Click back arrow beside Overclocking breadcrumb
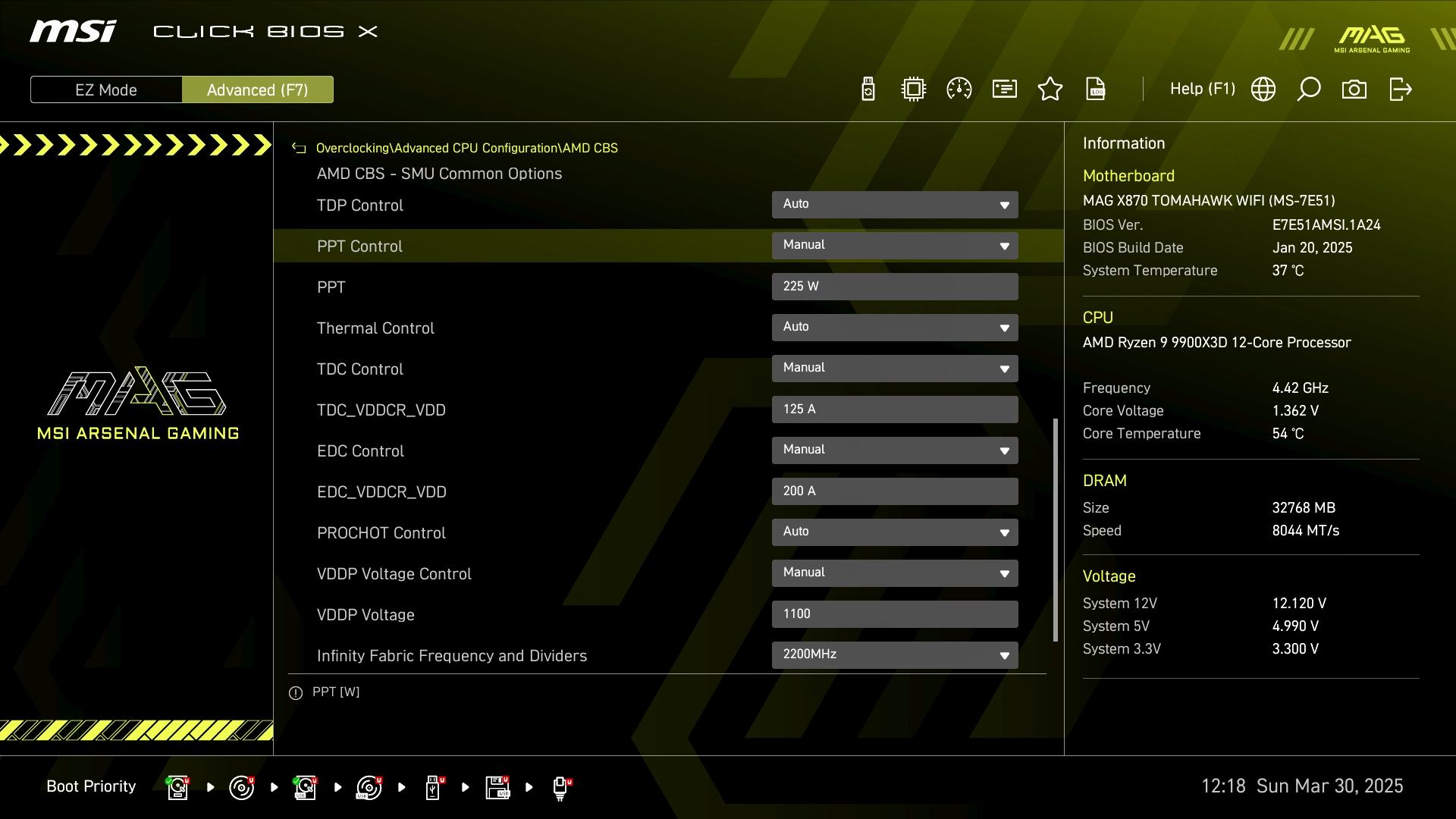The image size is (1456, 819). tap(299, 149)
